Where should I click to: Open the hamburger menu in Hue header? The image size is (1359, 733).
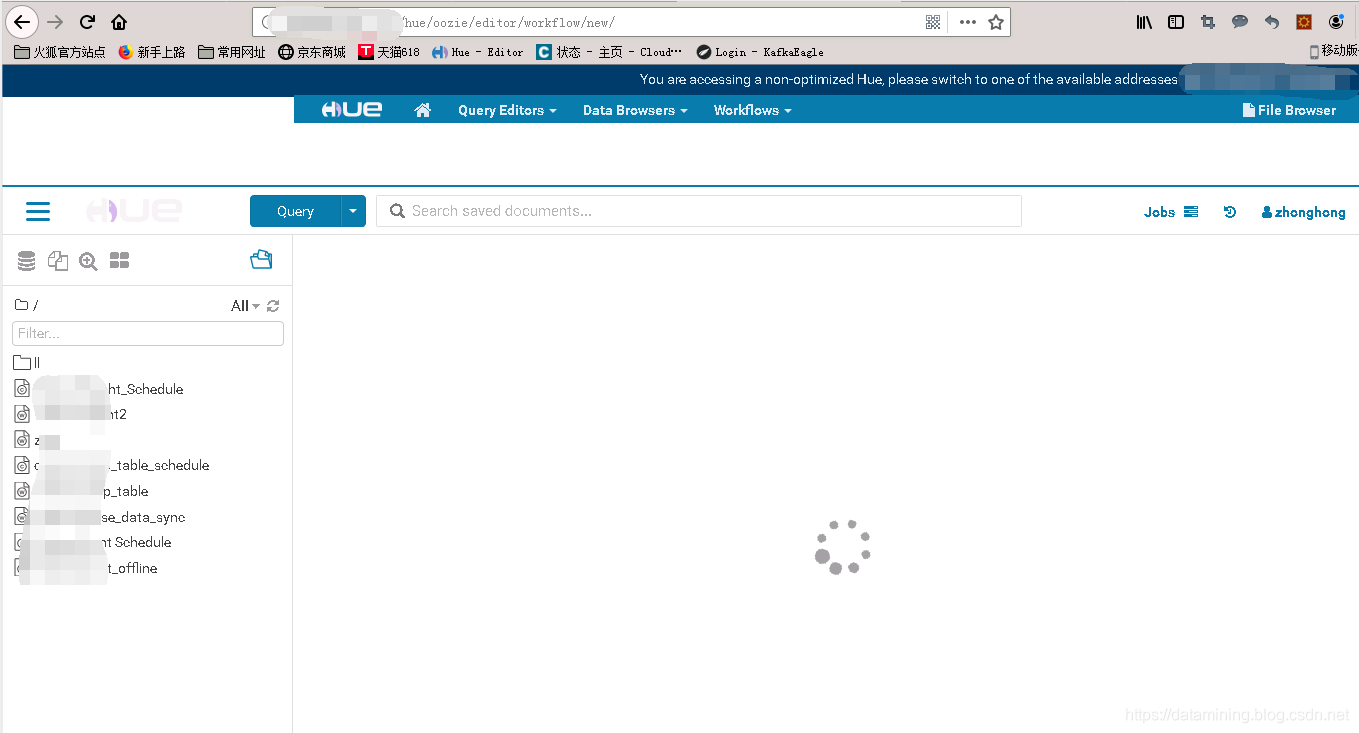pyautogui.click(x=38, y=211)
